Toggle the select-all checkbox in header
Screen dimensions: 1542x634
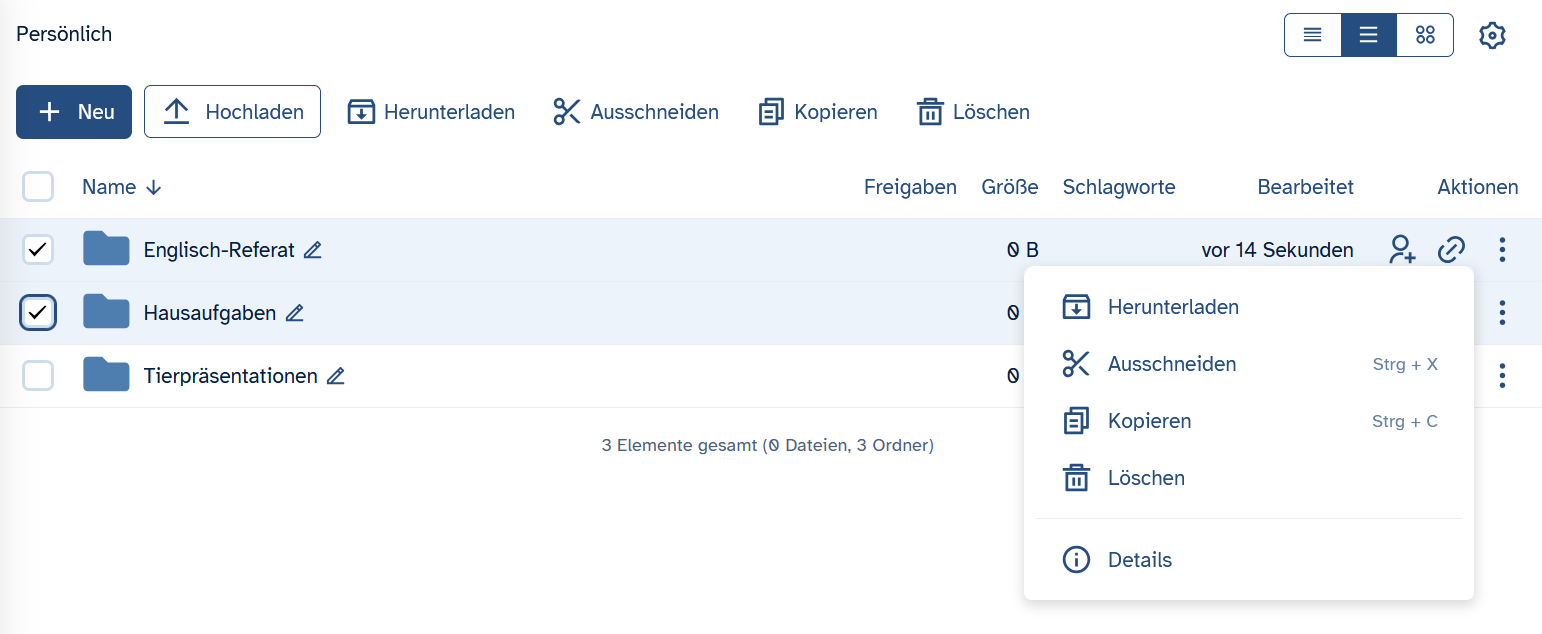click(x=38, y=187)
